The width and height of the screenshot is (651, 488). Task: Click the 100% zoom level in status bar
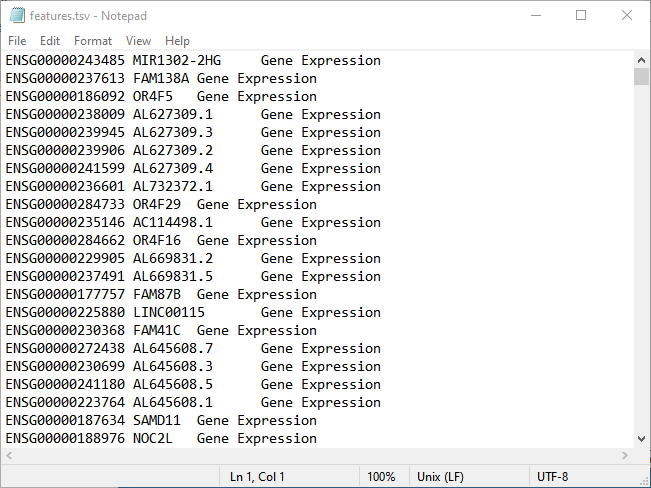pos(381,477)
